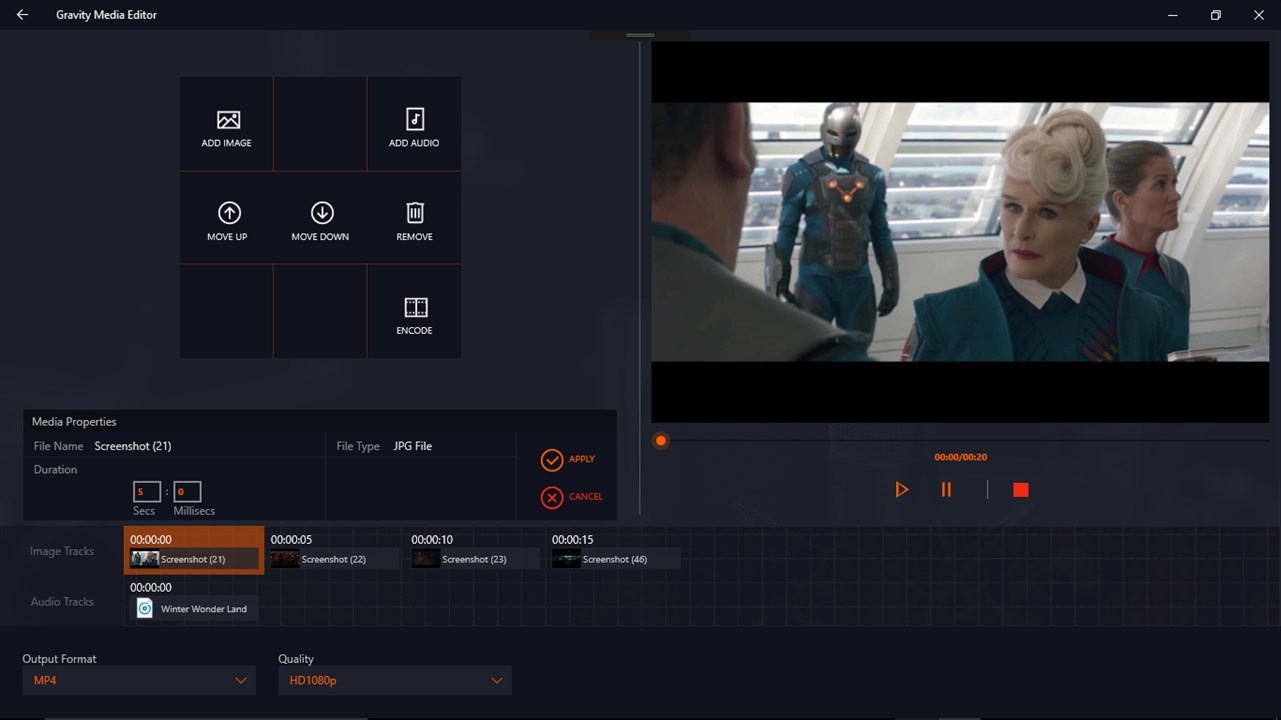The width and height of the screenshot is (1281, 720).
Task: Stop playback with the red square
Action: pos(1020,490)
